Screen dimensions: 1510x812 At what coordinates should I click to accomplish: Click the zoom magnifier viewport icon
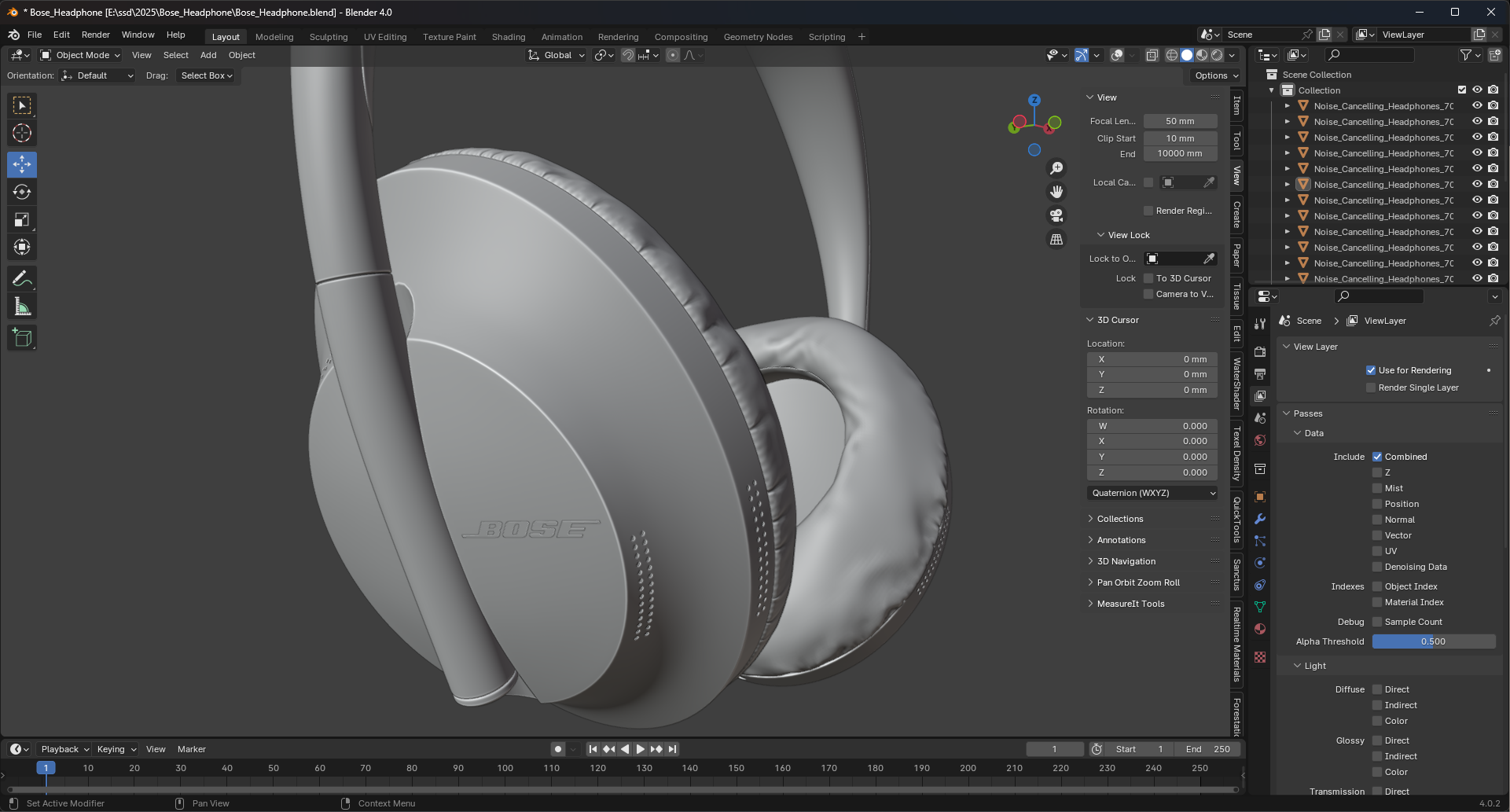pyautogui.click(x=1056, y=168)
